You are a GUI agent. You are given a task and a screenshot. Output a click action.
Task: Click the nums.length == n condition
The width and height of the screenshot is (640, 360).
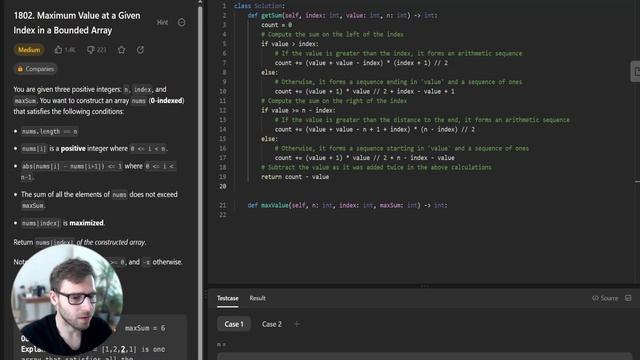point(49,131)
